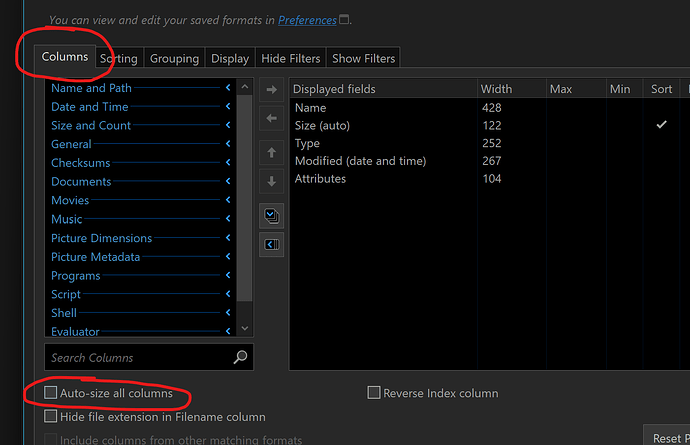Click category list scrollbar down arrow
690x445 pixels.
pos(245,328)
